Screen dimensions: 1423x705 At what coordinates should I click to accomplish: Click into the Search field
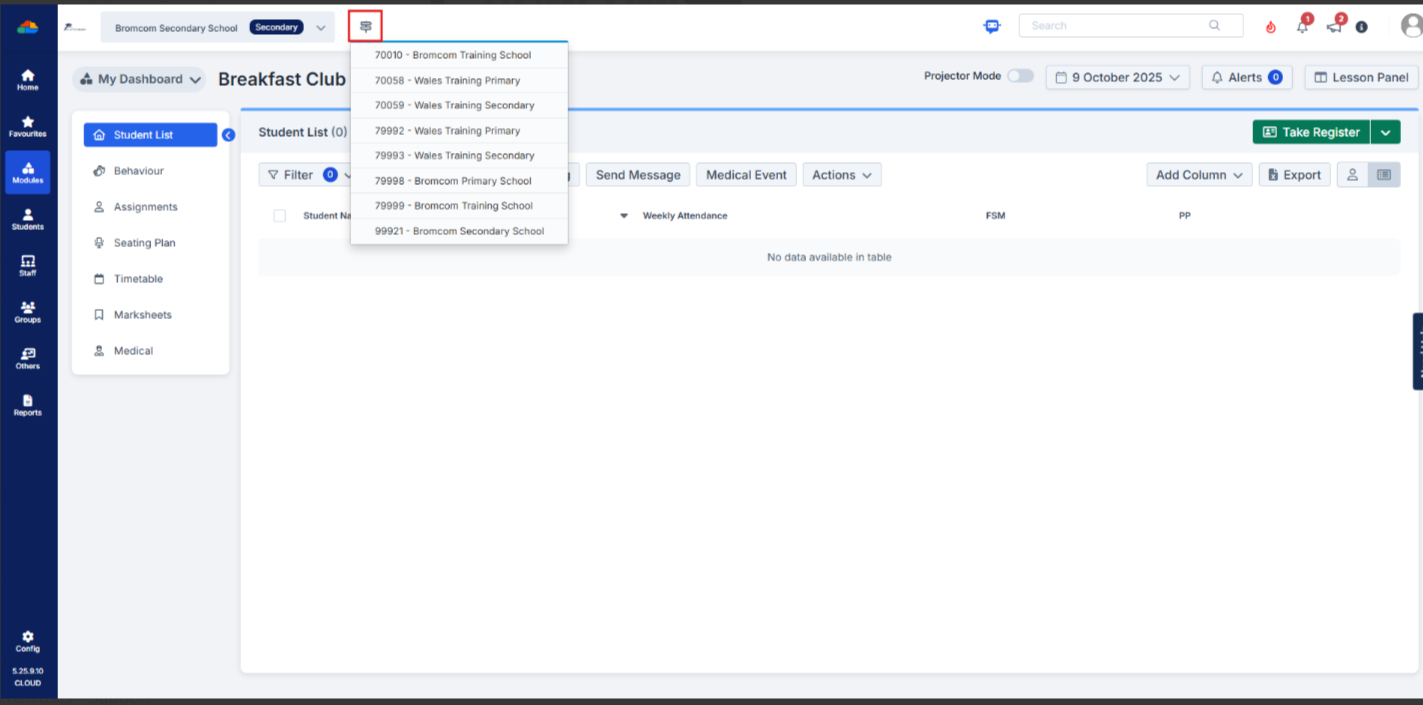tap(1120, 26)
